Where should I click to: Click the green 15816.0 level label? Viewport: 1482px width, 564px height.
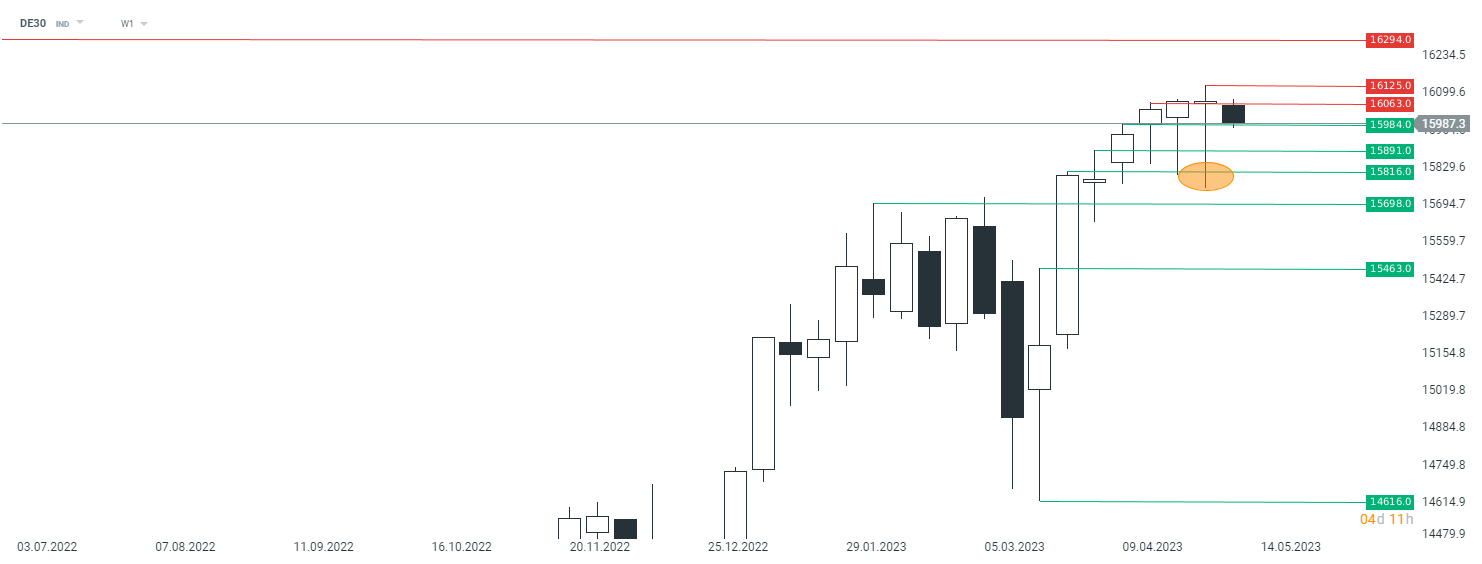pos(1390,172)
